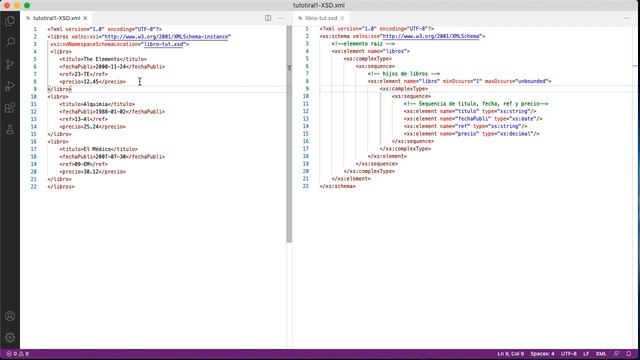Click closing xs:schema tag
The image size is (640, 360).
[338, 186]
